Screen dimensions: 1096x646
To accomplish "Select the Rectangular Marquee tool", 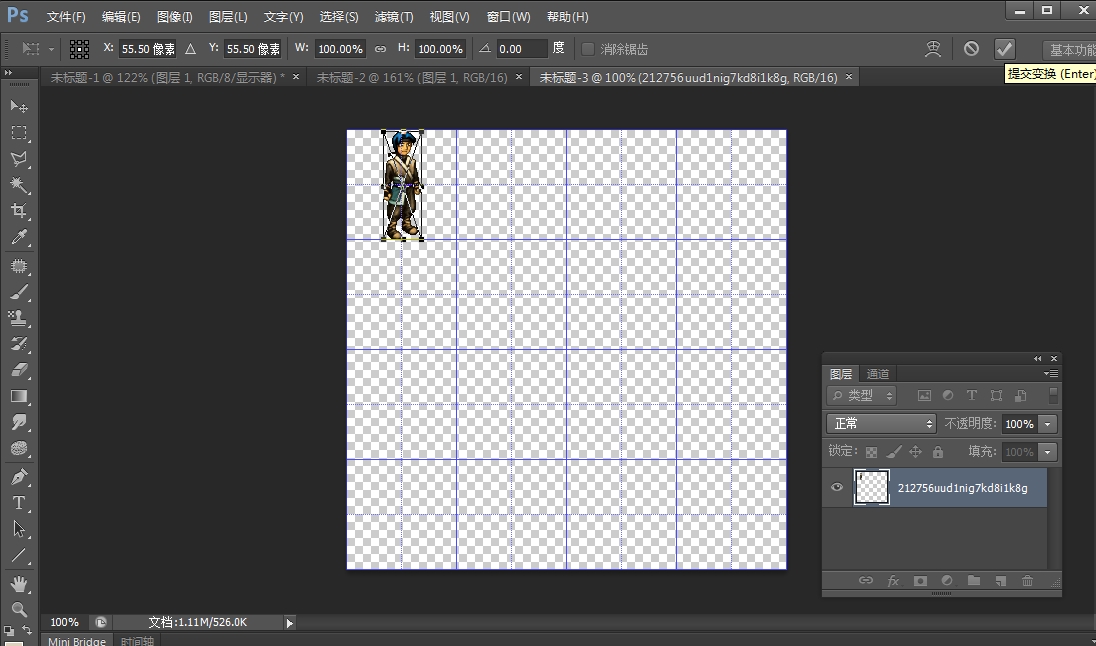I will click(19, 133).
